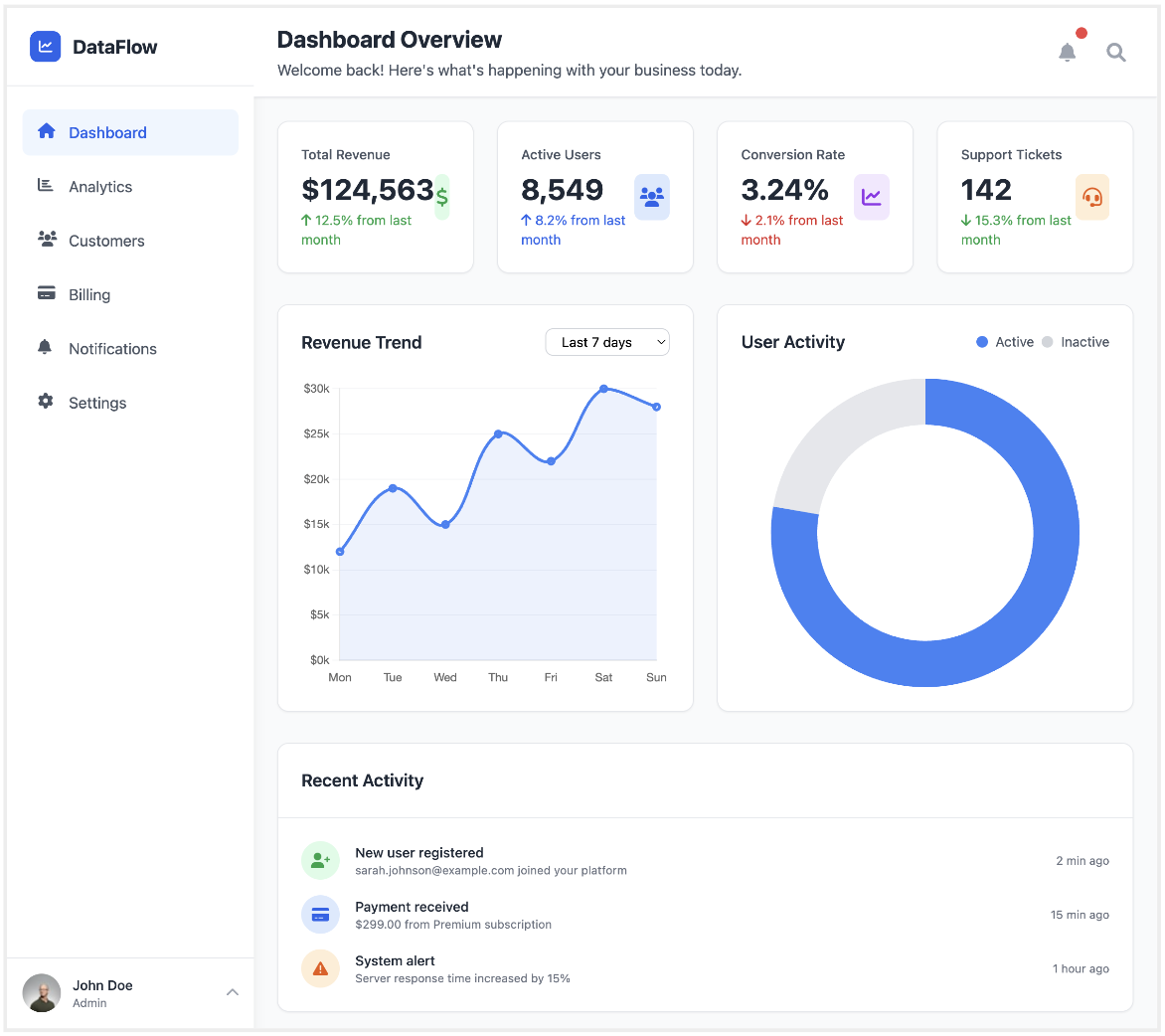
Task: Click the Active Users people icon
Action: [x=652, y=197]
